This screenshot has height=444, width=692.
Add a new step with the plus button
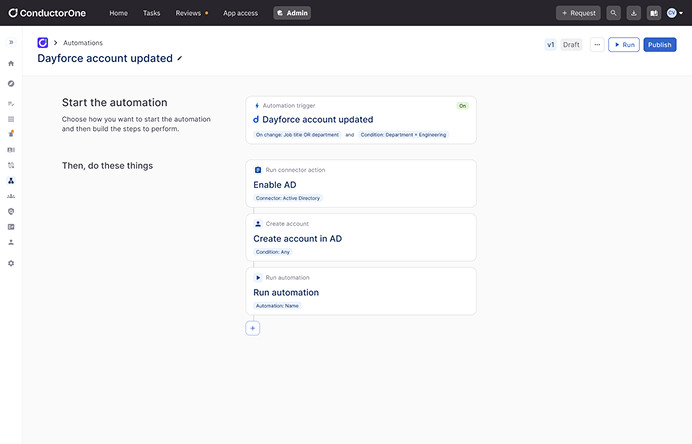point(252,328)
